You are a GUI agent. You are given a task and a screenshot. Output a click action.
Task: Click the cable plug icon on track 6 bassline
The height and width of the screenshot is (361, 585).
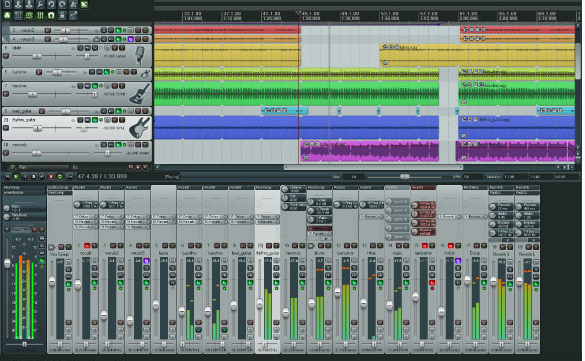coord(145,74)
